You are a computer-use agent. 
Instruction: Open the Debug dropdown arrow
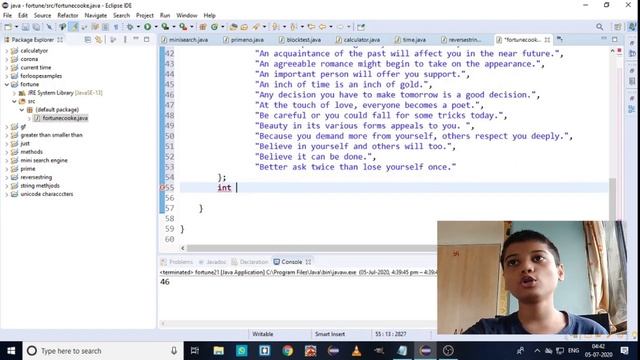pyautogui.click(x=138, y=27)
